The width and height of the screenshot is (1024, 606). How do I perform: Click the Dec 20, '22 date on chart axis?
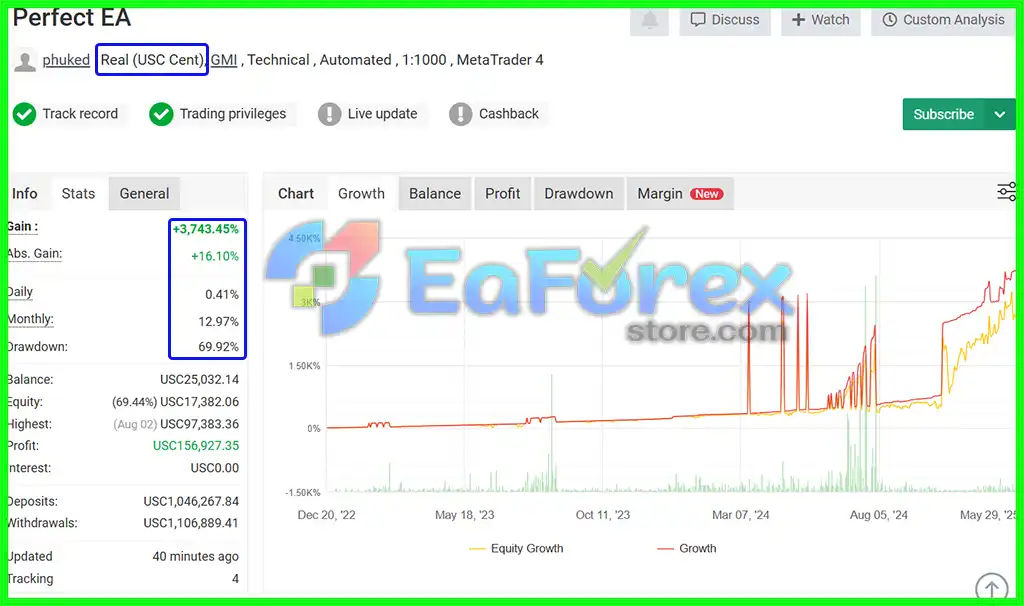(x=327, y=515)
